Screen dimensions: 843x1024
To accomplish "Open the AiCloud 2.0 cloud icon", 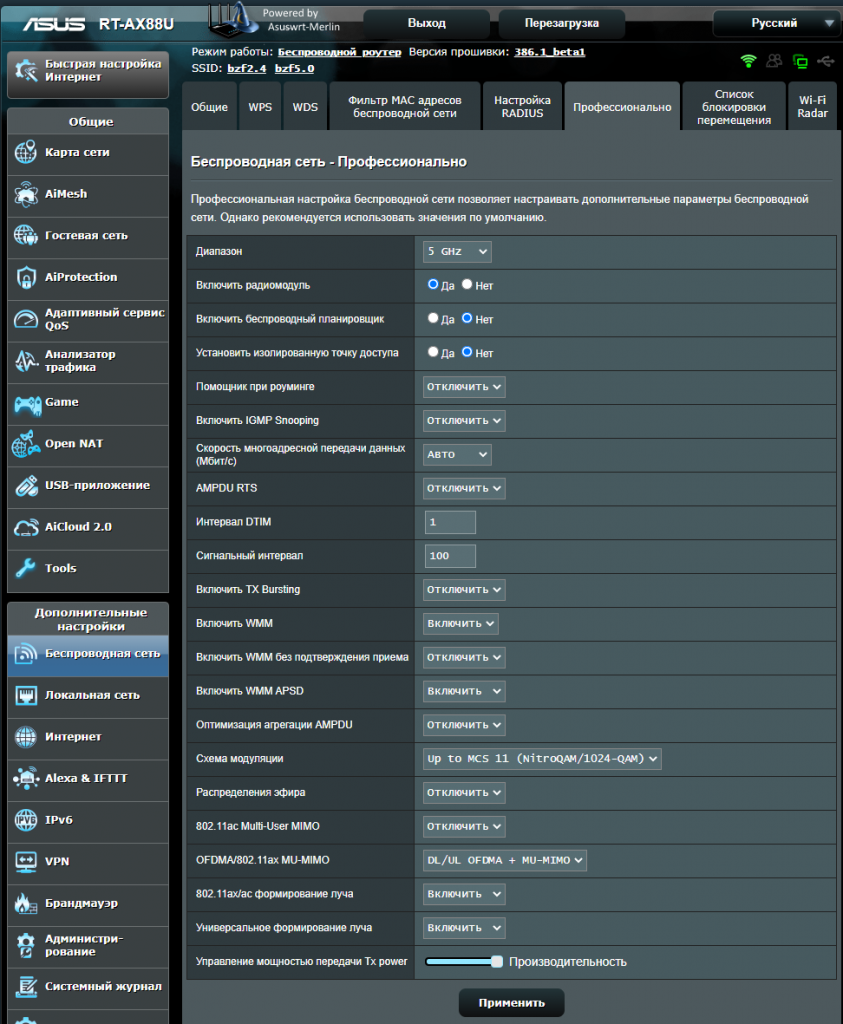I will pyautogui.click(x=26, y=527).
